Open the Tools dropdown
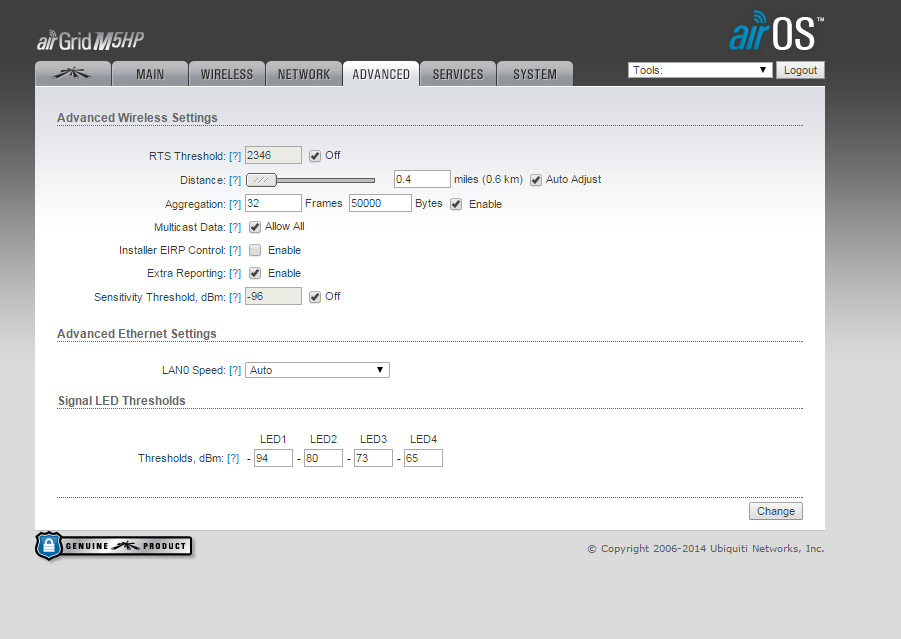This screenshot has width=901, height=639. [700, 70]
